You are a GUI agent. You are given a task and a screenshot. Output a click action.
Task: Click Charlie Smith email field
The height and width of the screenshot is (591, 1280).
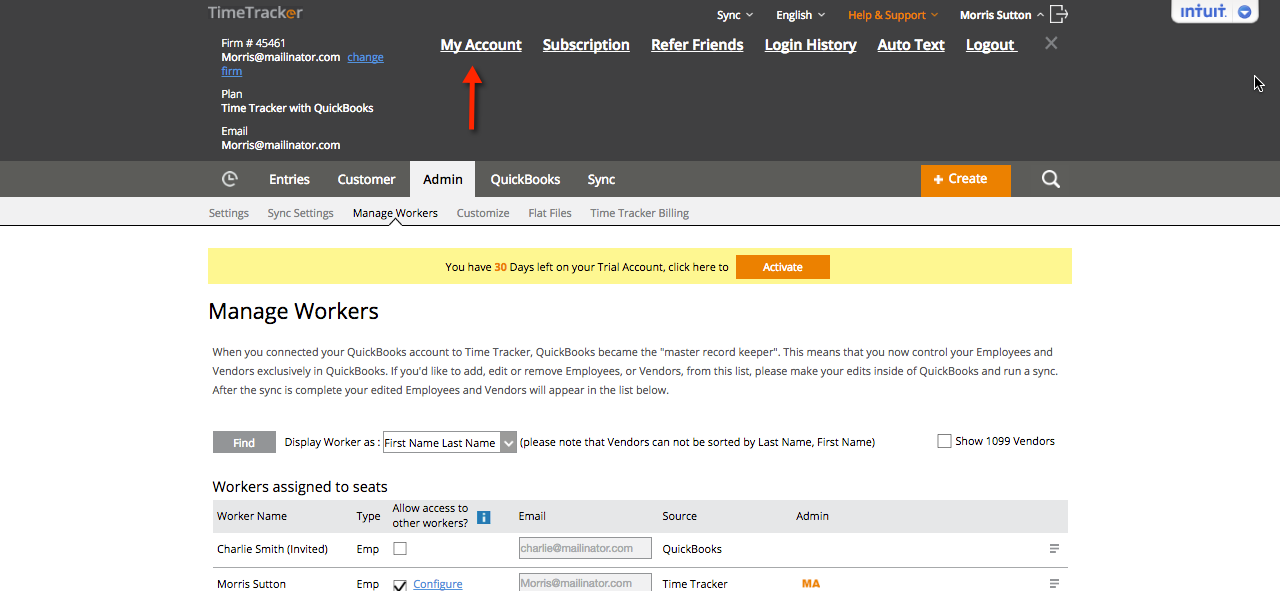tap(585, 548)
